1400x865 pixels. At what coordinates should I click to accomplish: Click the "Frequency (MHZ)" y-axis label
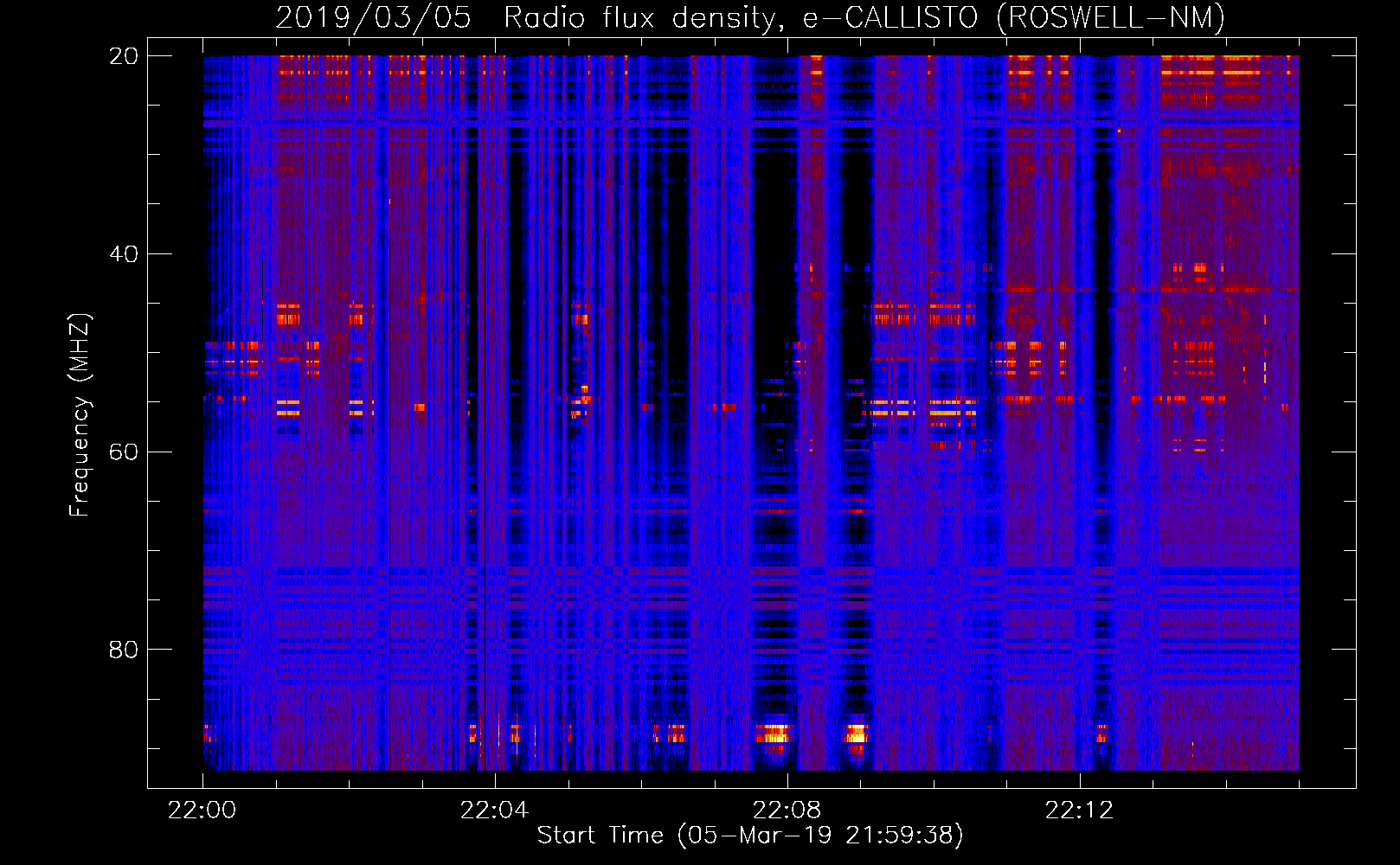click(x=80, y=415)
